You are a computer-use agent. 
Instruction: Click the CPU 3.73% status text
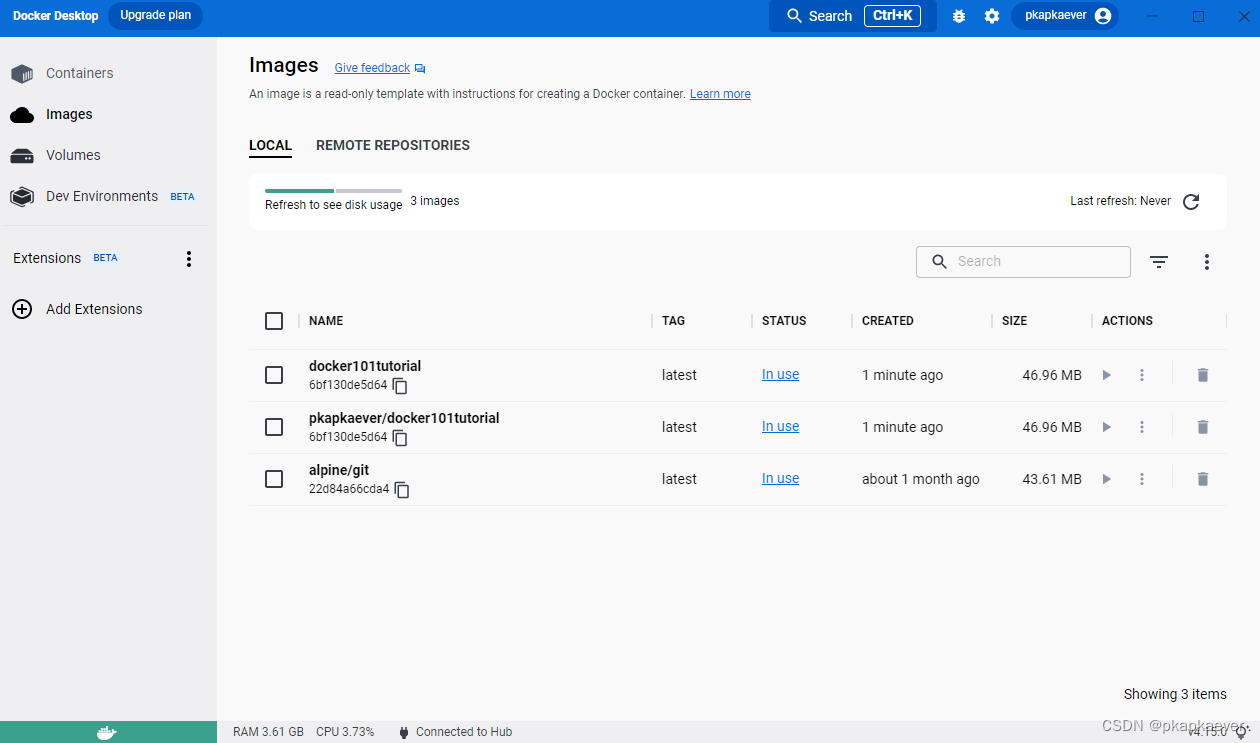(x=345, y=732)
